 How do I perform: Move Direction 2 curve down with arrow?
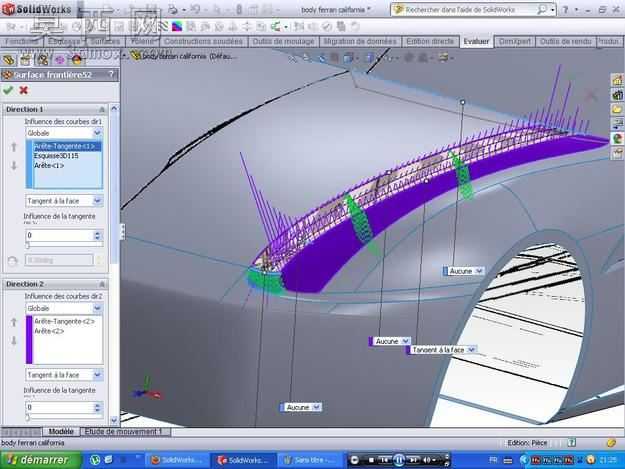pyautogui.click(x=14, y=340)
